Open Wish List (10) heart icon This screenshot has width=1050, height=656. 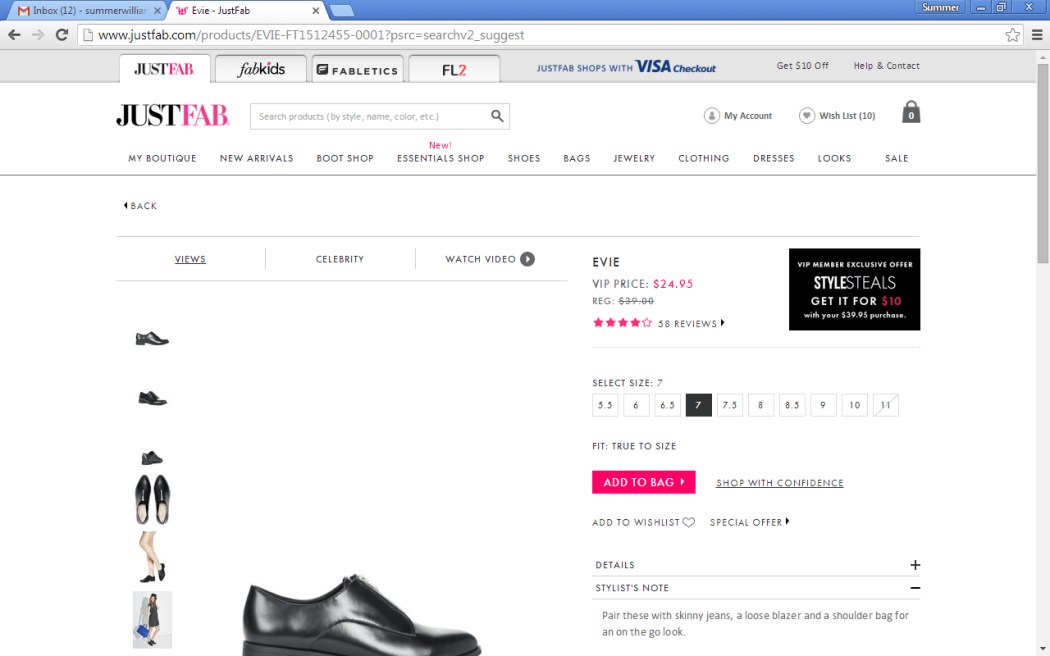coord(806,115)
